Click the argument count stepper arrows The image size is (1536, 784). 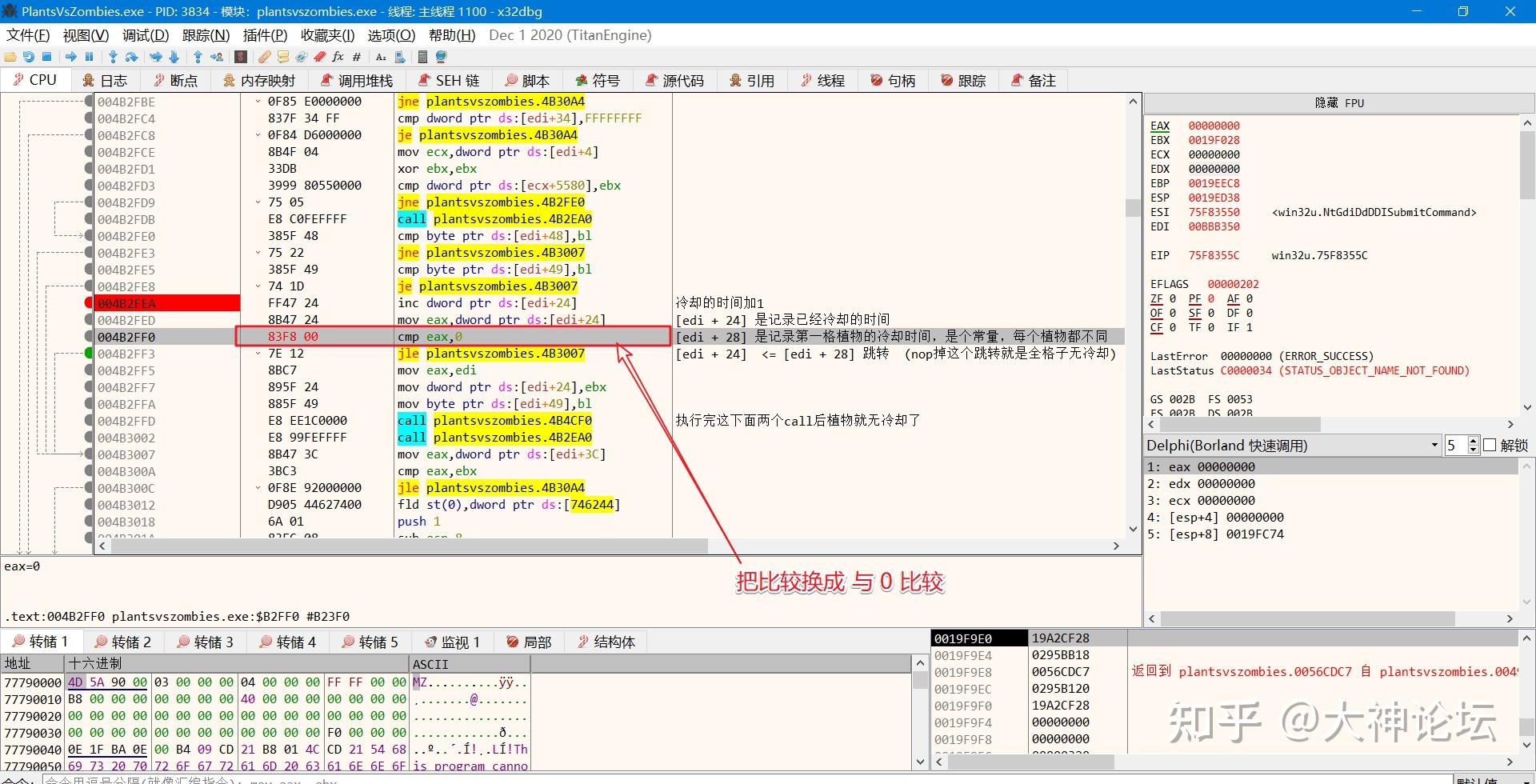coord(1473,446)
